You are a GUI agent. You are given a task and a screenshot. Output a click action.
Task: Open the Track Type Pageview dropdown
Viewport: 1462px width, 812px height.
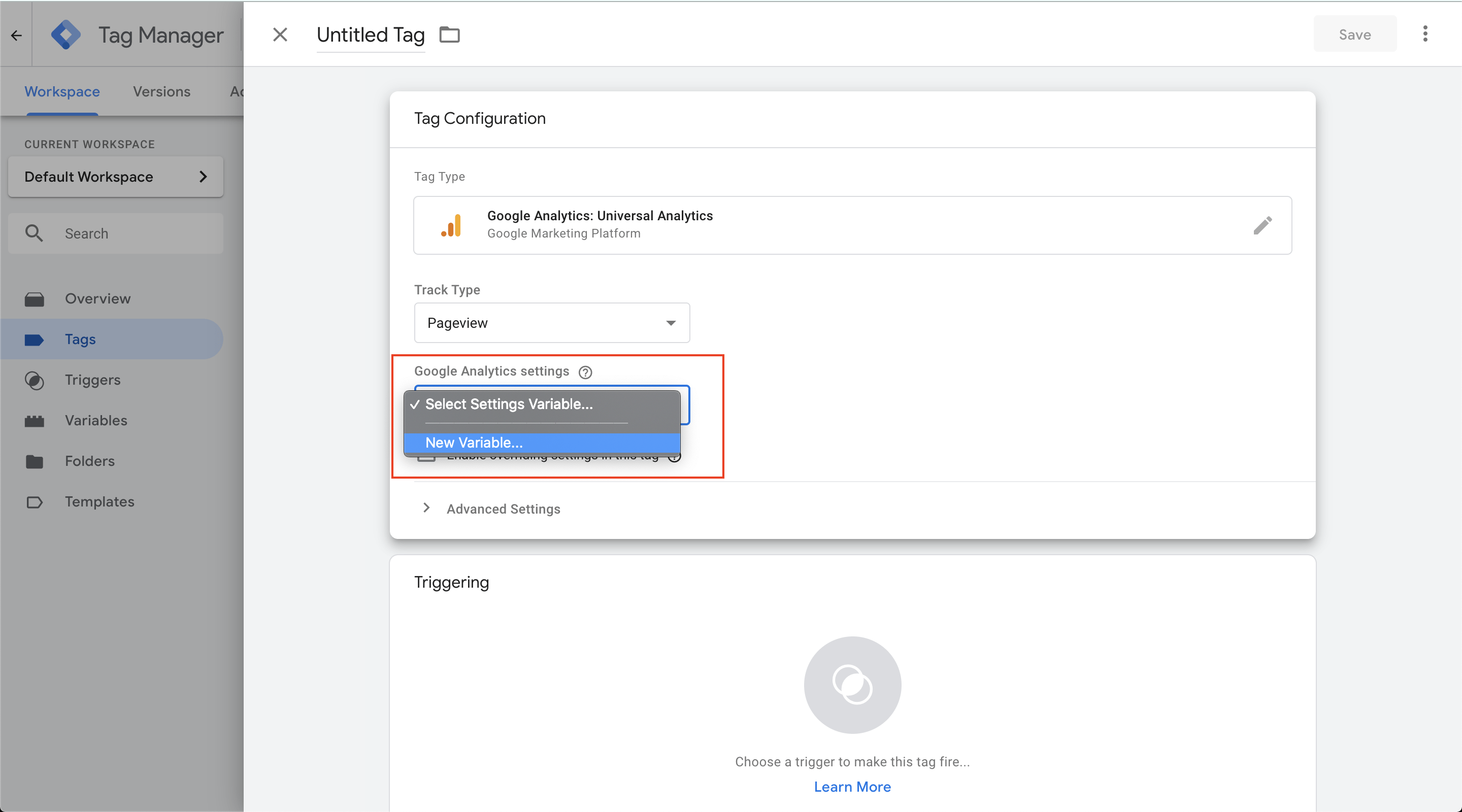[x=552, y=323]
